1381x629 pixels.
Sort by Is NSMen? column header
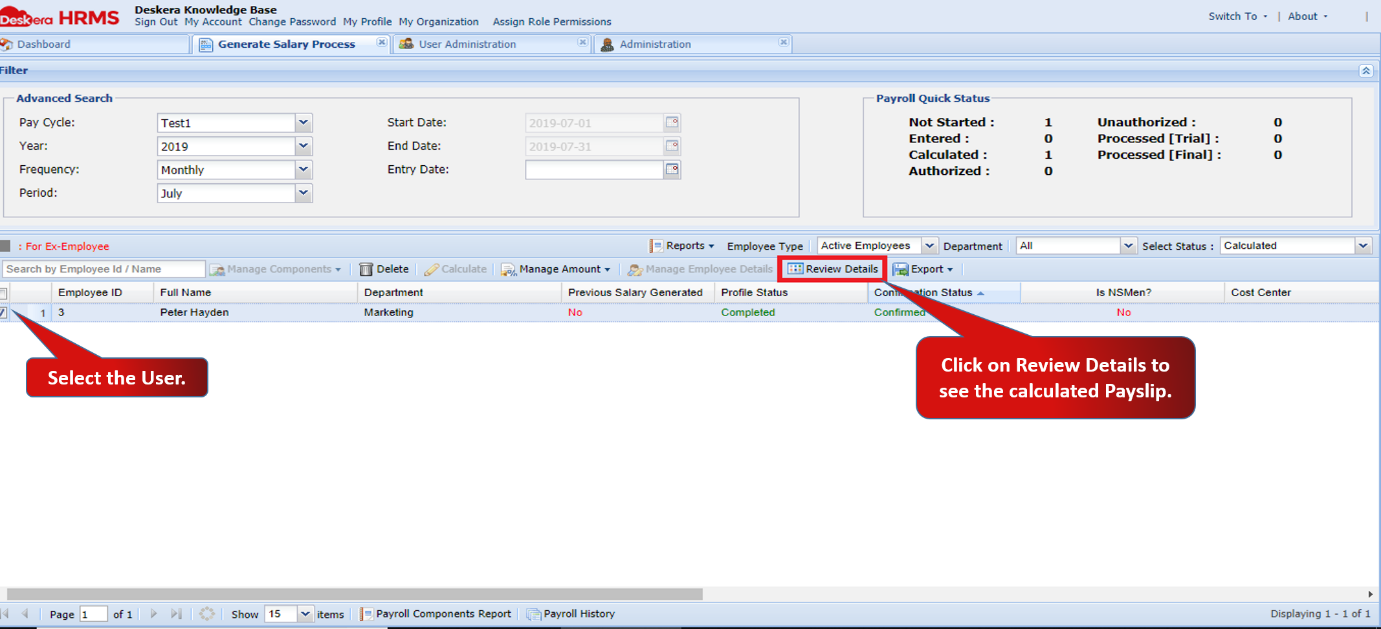(1123, 293)
